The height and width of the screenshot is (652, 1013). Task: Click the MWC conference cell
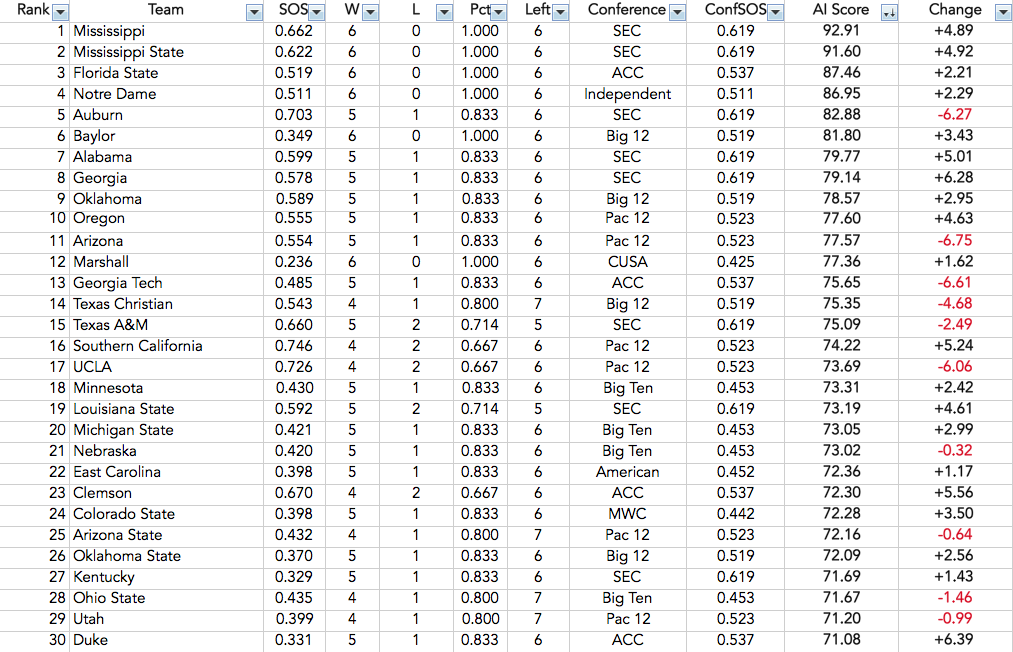coord(627,514)
